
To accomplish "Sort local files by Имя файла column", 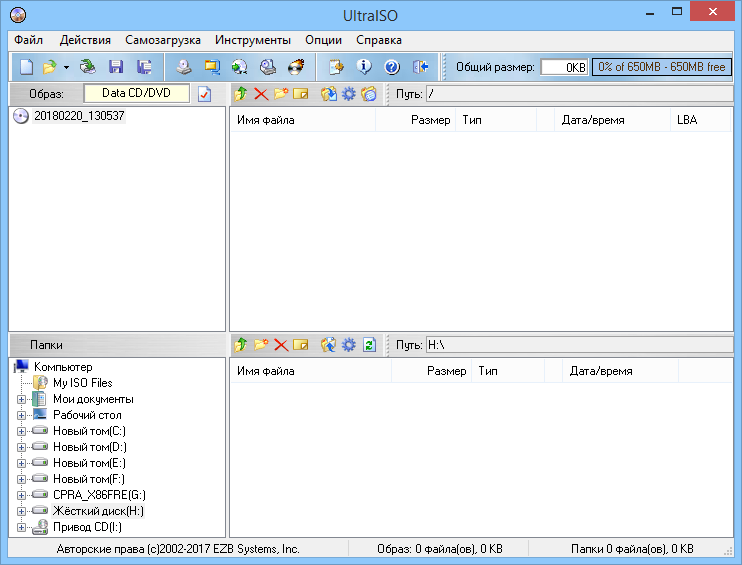I will tap(311, 371).
